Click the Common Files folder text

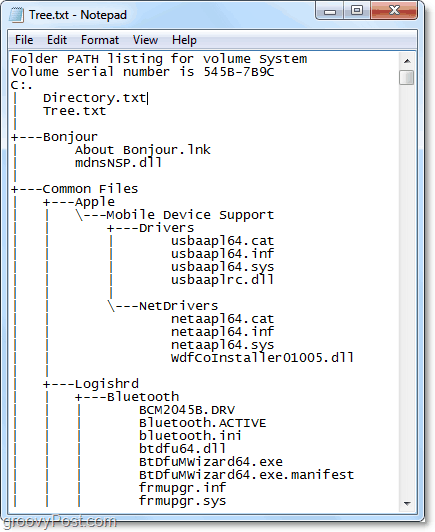90,189
